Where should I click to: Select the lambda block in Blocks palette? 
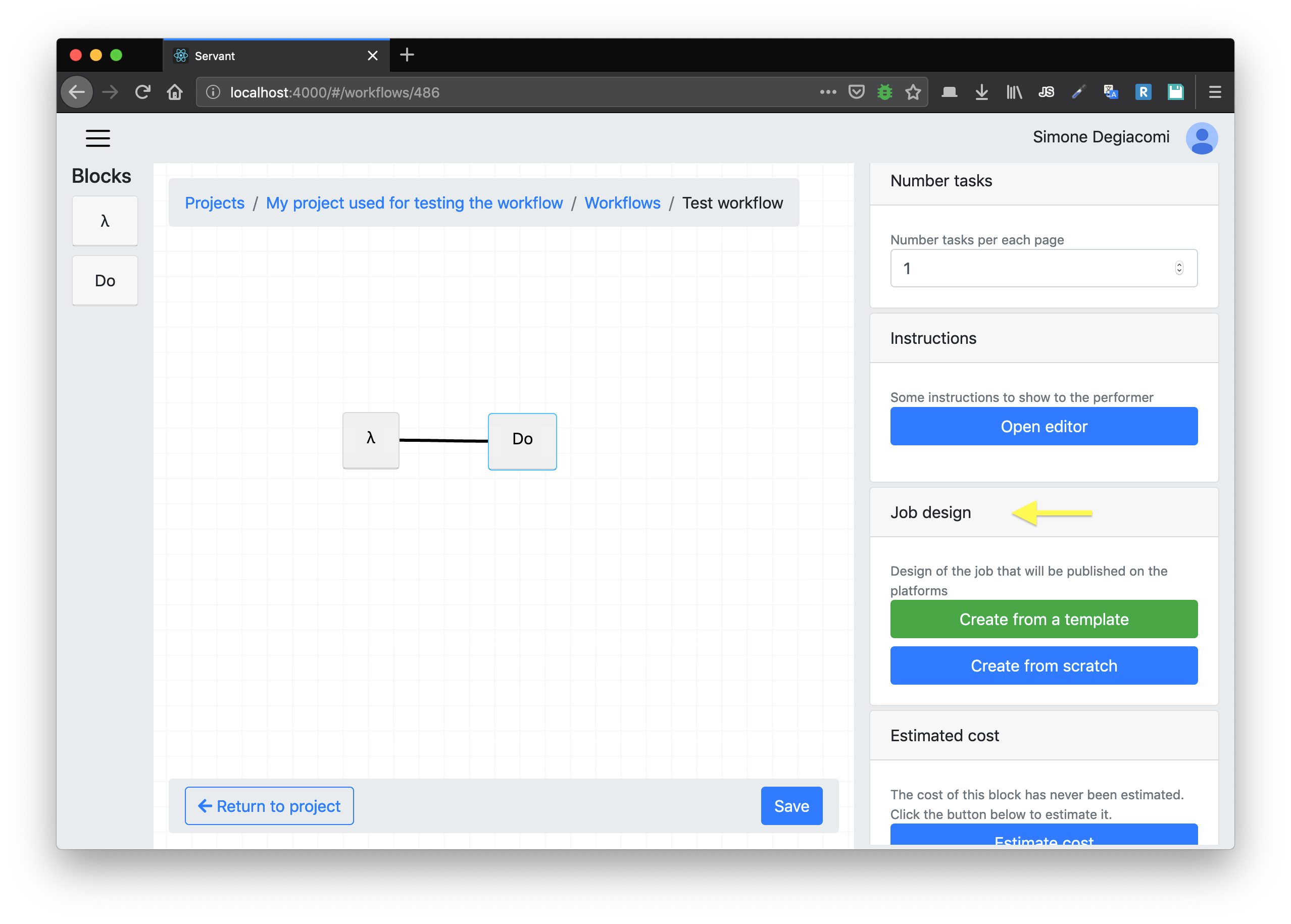[x=105, y=221]
